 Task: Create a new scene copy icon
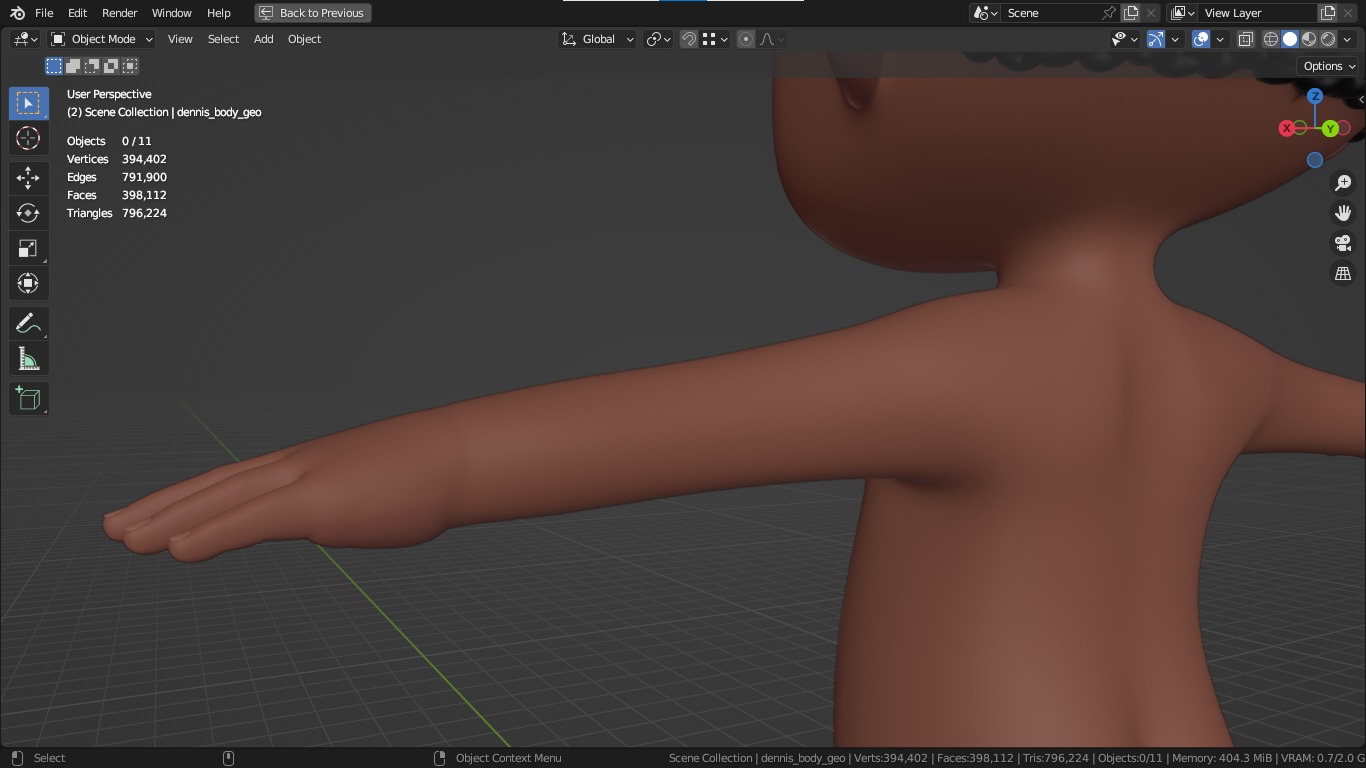tap(1131, 13)
